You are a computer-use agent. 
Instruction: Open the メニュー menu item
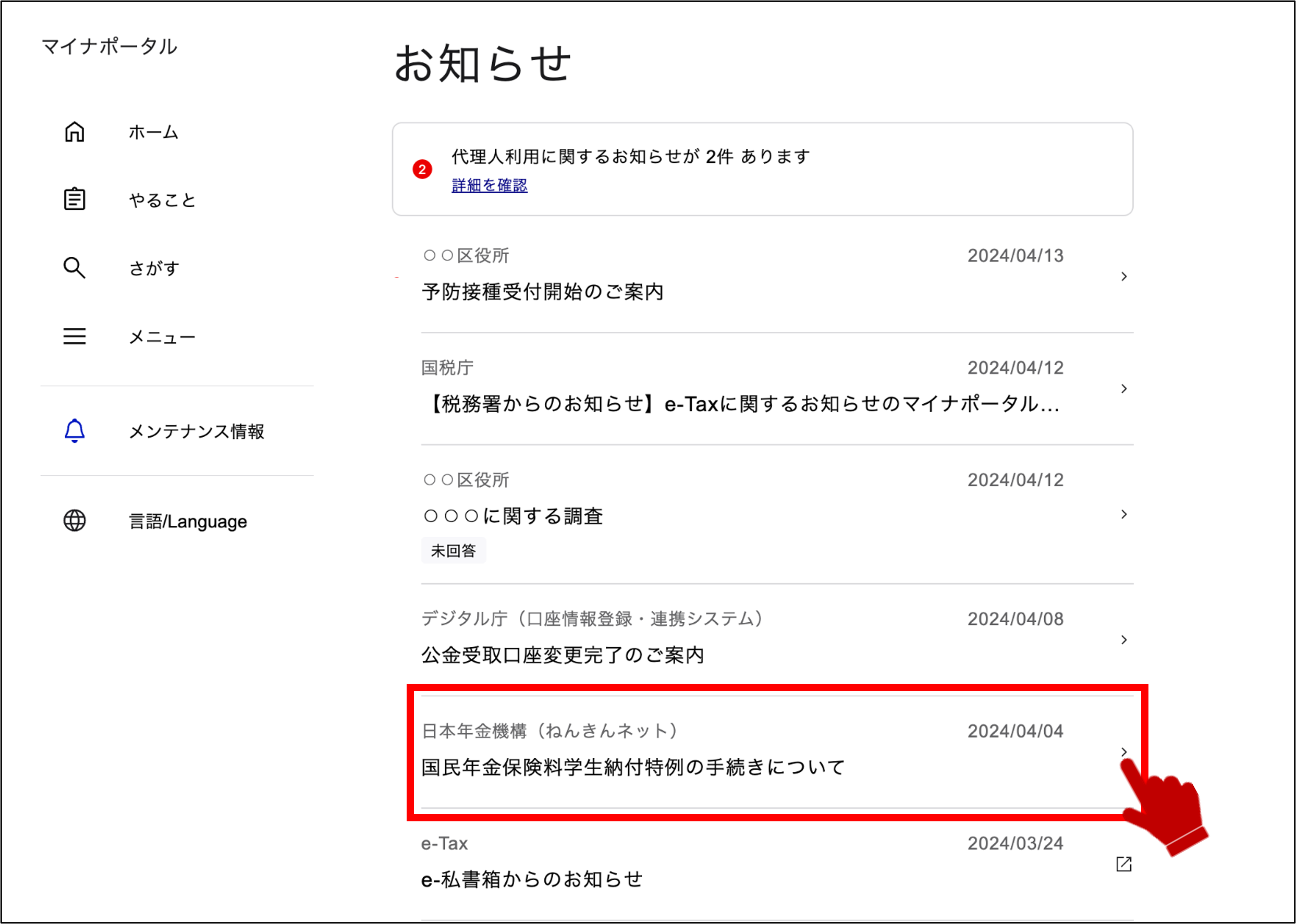click(162, 337)
